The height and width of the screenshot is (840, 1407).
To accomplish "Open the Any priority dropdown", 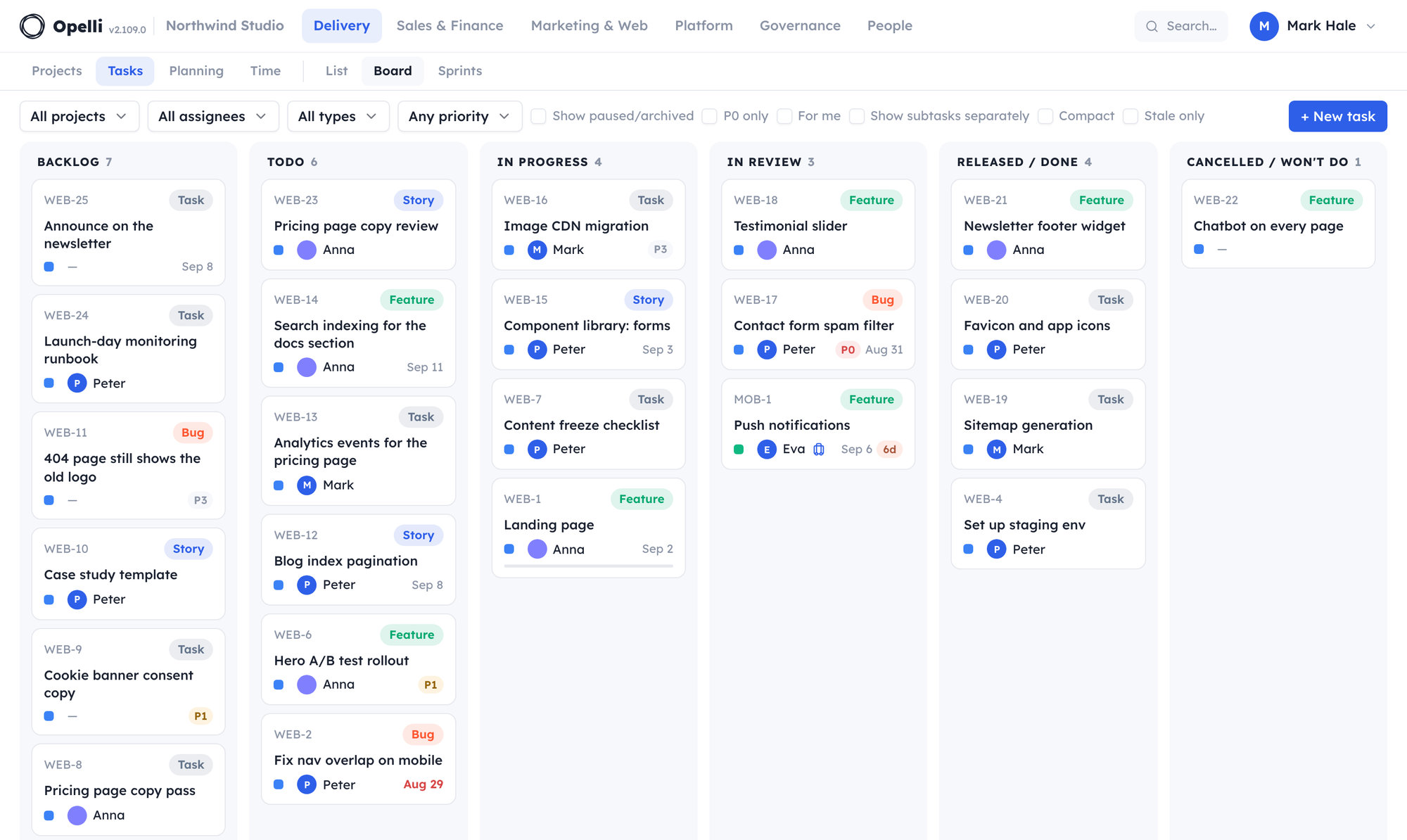I will (460, 116).
